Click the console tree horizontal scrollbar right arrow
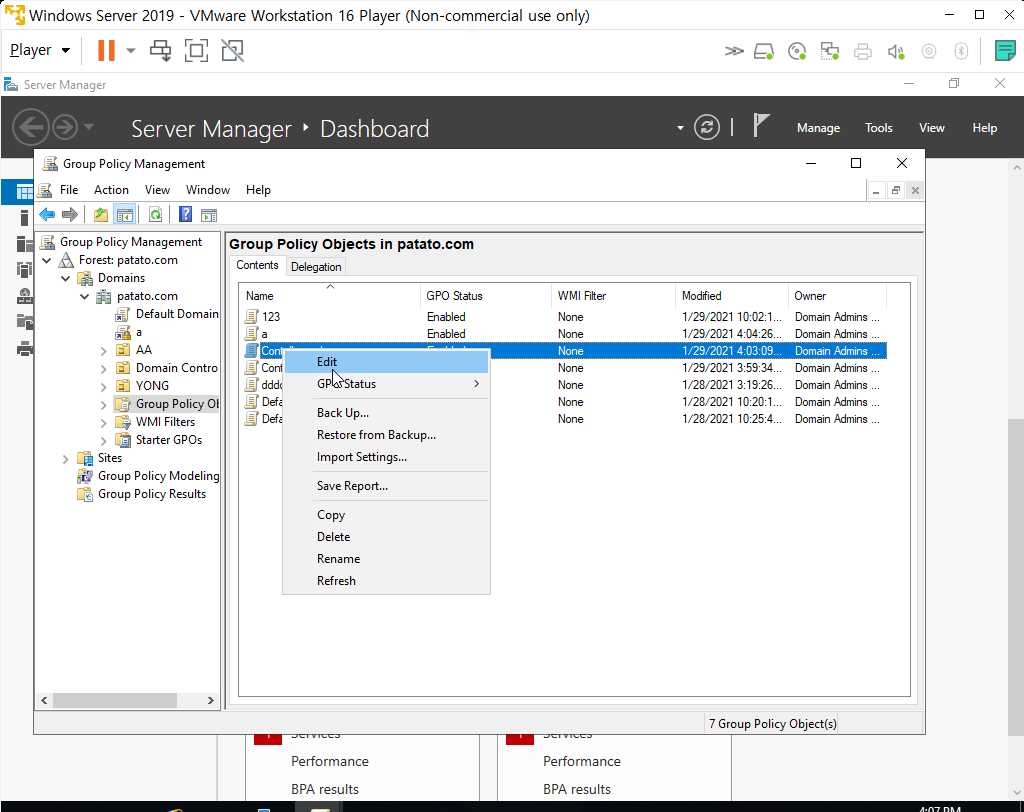The width and height of the screenshot is (1024, 812). point(210,700)
